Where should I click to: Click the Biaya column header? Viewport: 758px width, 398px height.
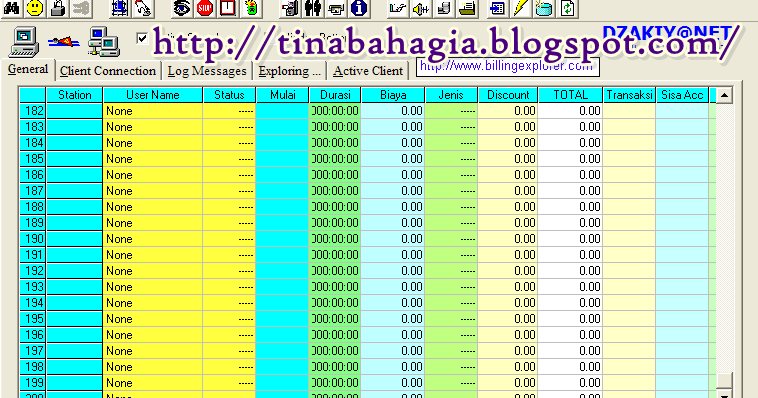393,95
